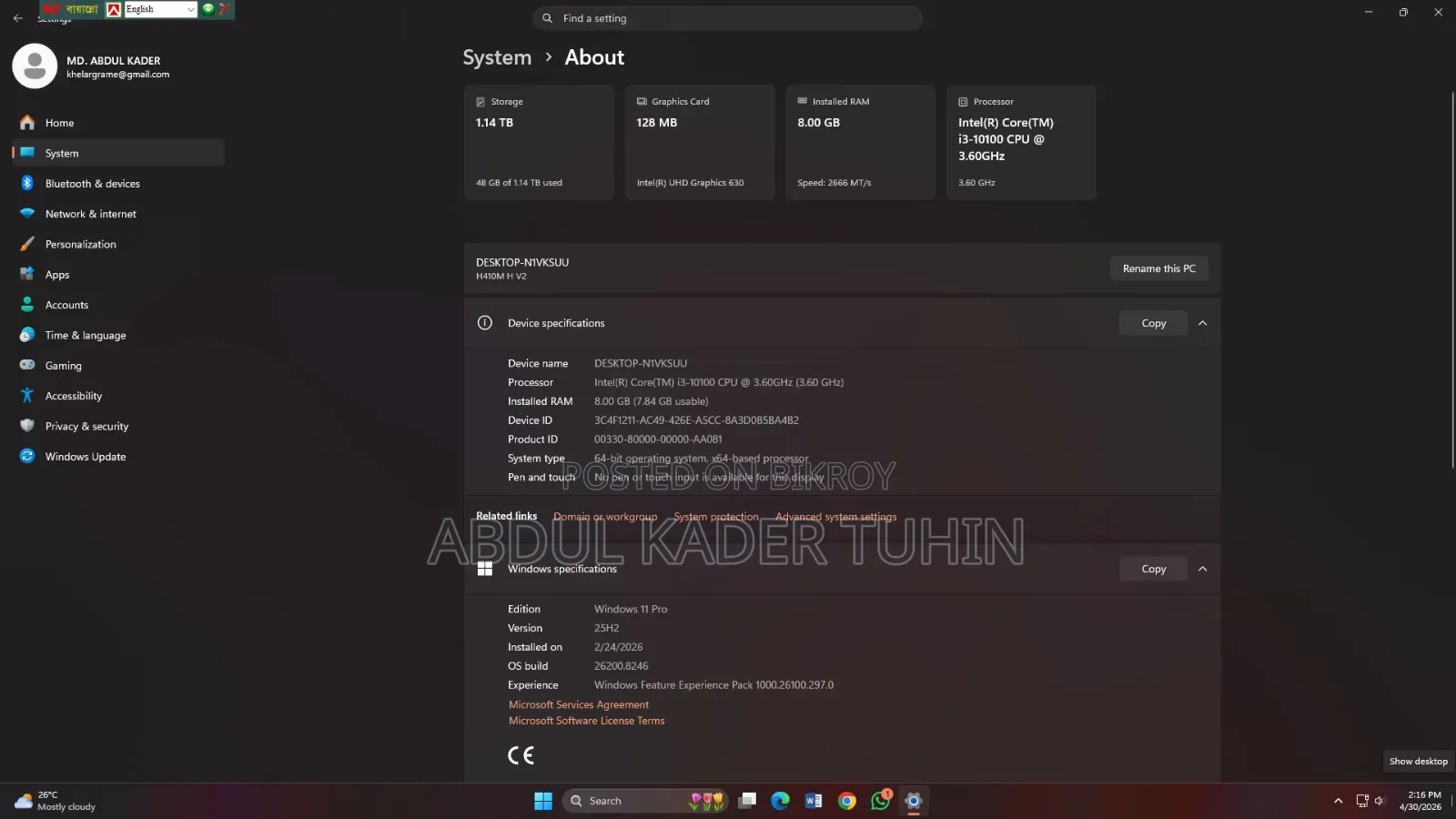Screen dimensions: 1456x819
Task: Click the Device ID value text
Action: pyautogui.click(x=696, y=420)
